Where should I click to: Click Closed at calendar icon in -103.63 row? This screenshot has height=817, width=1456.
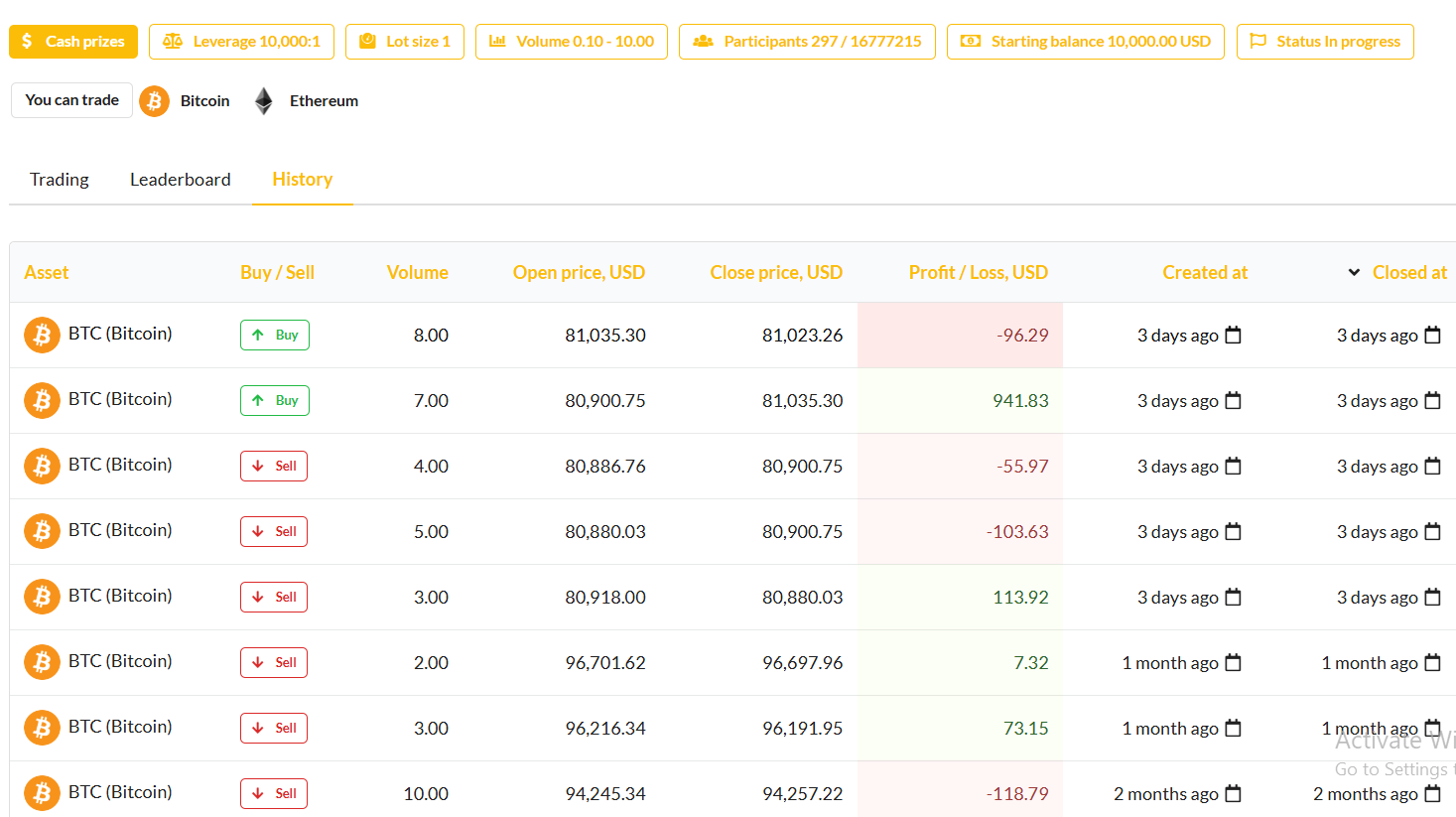click(x=1432, y=531)
